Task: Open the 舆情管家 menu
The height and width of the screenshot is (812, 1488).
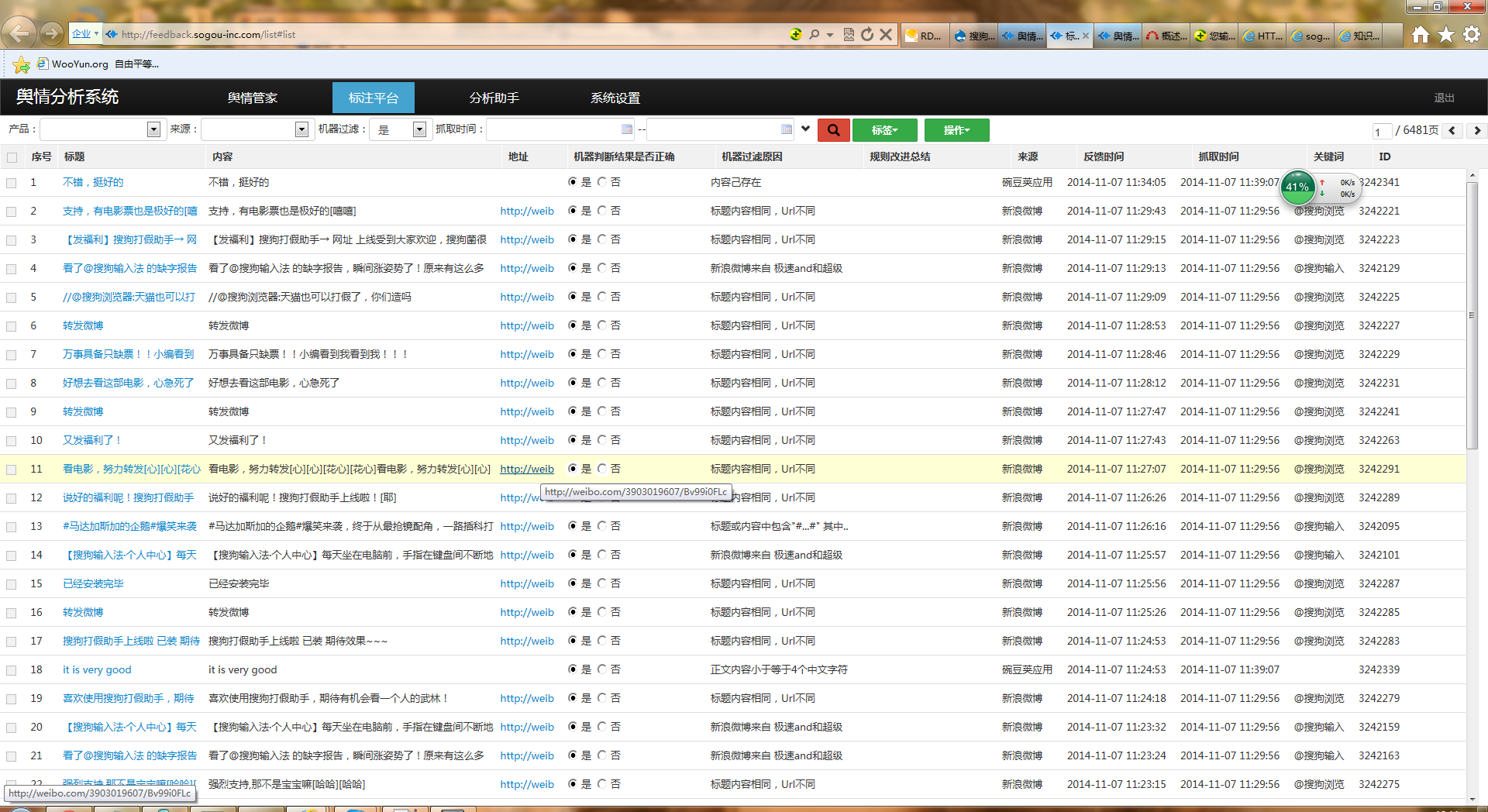Action: coord(253,98)
